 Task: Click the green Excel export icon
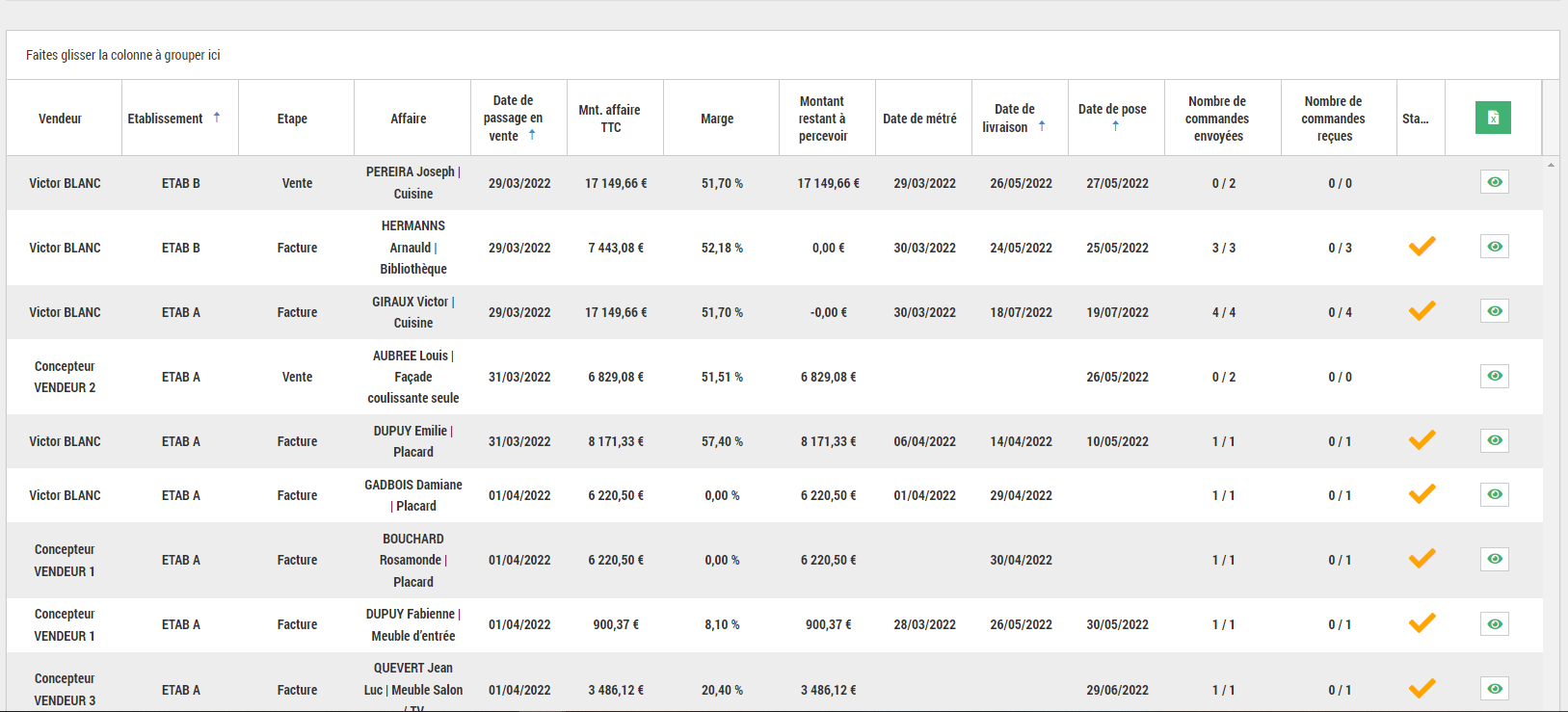pyautogui.click(x=1493, y=118)
